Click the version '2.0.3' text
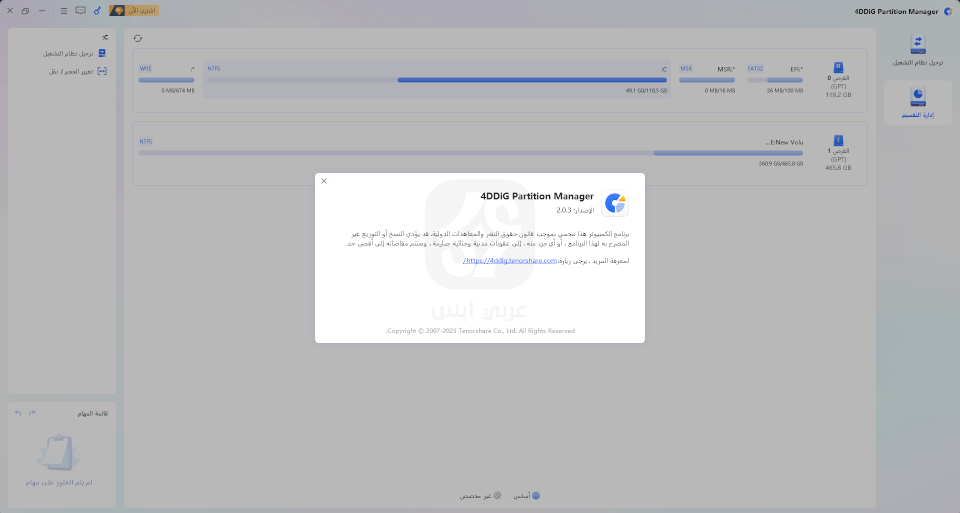Image resolution: width=960 pixels, height=513 pixels. [x=564, y=211]
